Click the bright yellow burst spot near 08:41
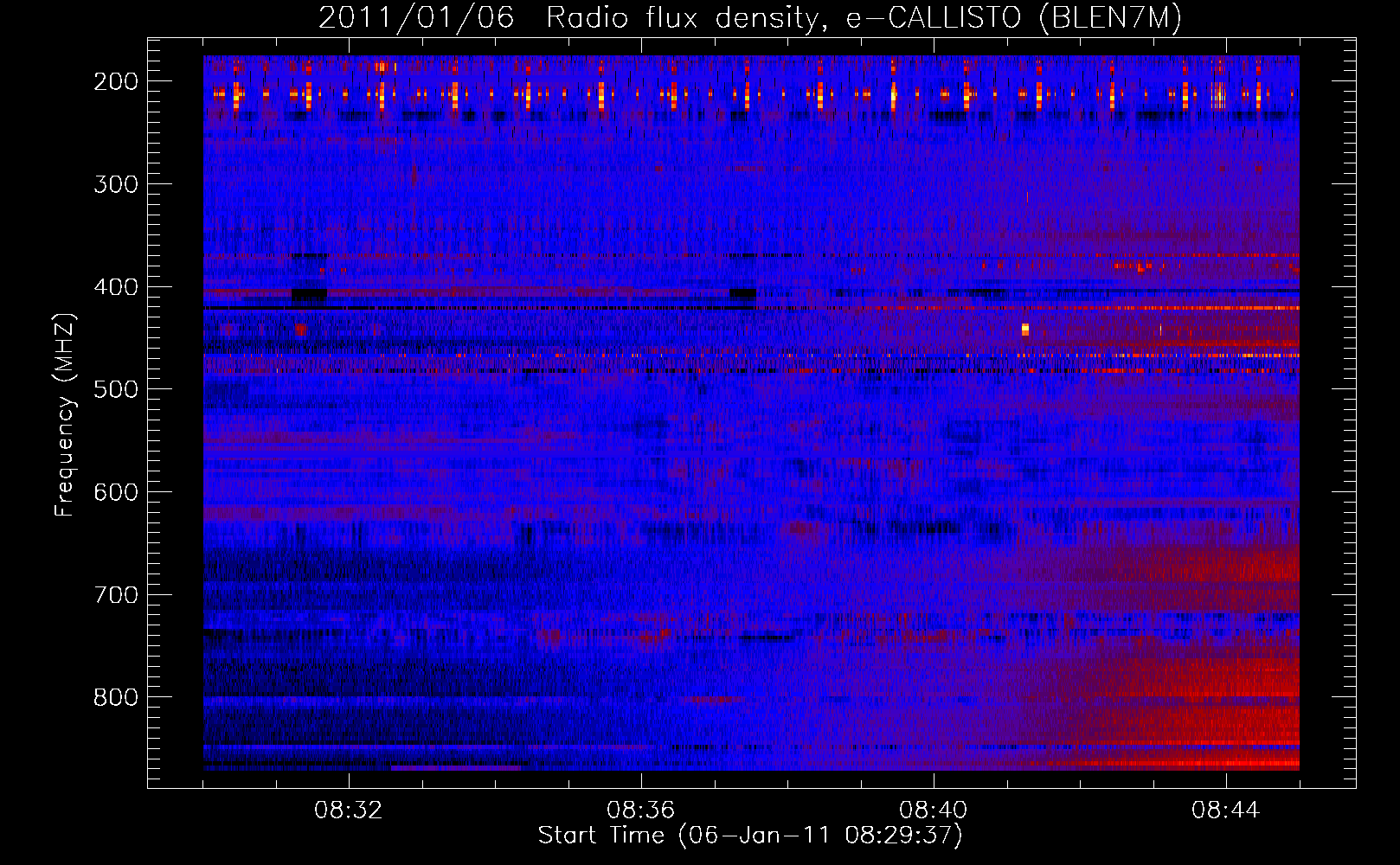Viewport: 1400px width, 865px height. tap(1025, 330)
